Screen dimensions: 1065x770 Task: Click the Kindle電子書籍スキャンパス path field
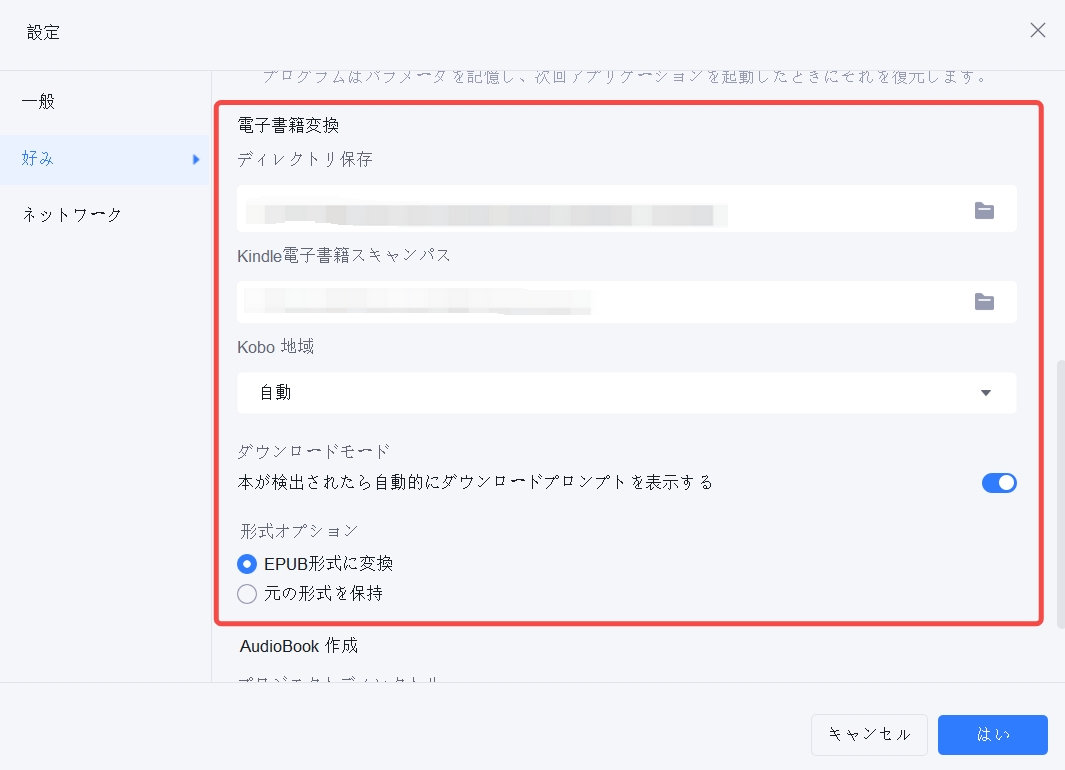point(600,302)
